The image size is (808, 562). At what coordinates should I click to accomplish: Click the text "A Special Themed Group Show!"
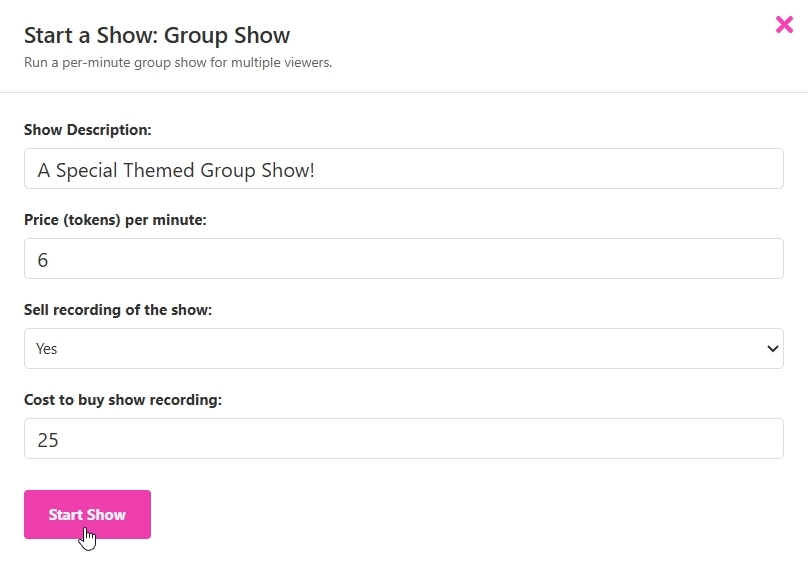(x=176, y=170)
